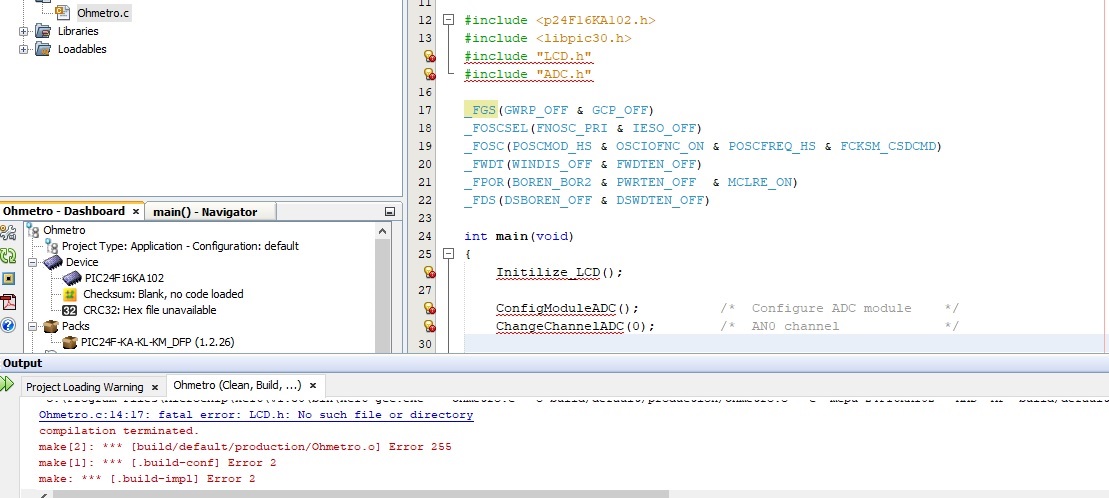The width and height of the screenshot is (1109, 498).
Task: Select Ohmetro.c in the project tree
Action: pos(103,13)
